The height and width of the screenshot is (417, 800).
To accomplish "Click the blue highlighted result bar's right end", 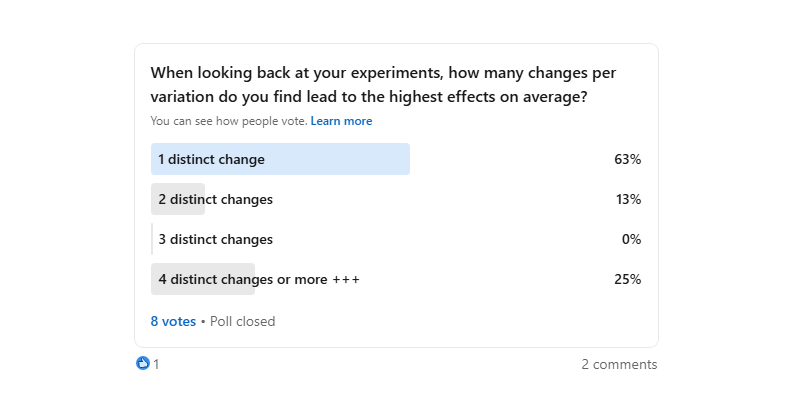I will (403, 159).
